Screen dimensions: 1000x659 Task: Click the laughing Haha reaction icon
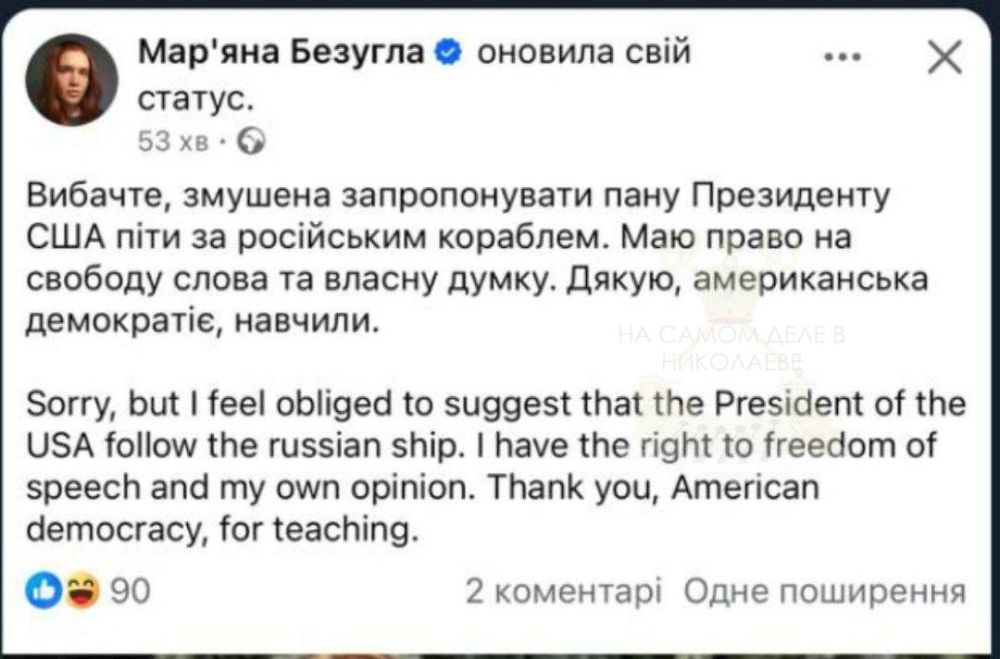[82, 590]
